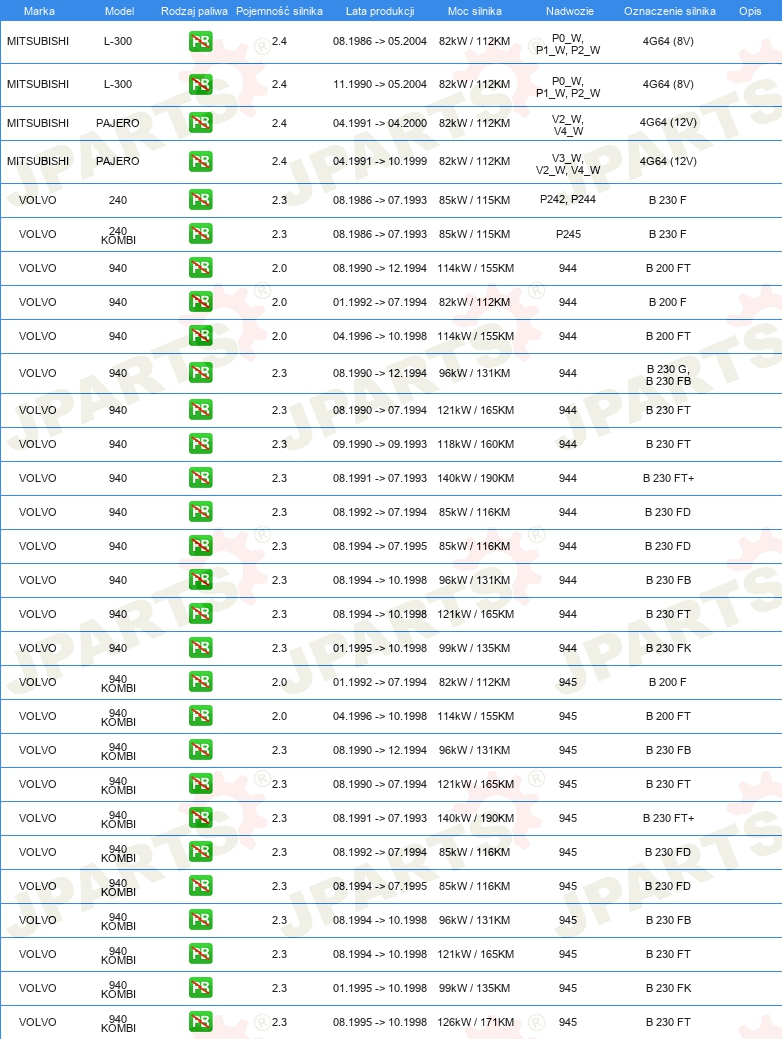Image resolution: width=782 pixels, height=1039 pixels.
Task: Click fuel icon for 940 body 944 B 200 F row
Action: click(x=200, y=301)
